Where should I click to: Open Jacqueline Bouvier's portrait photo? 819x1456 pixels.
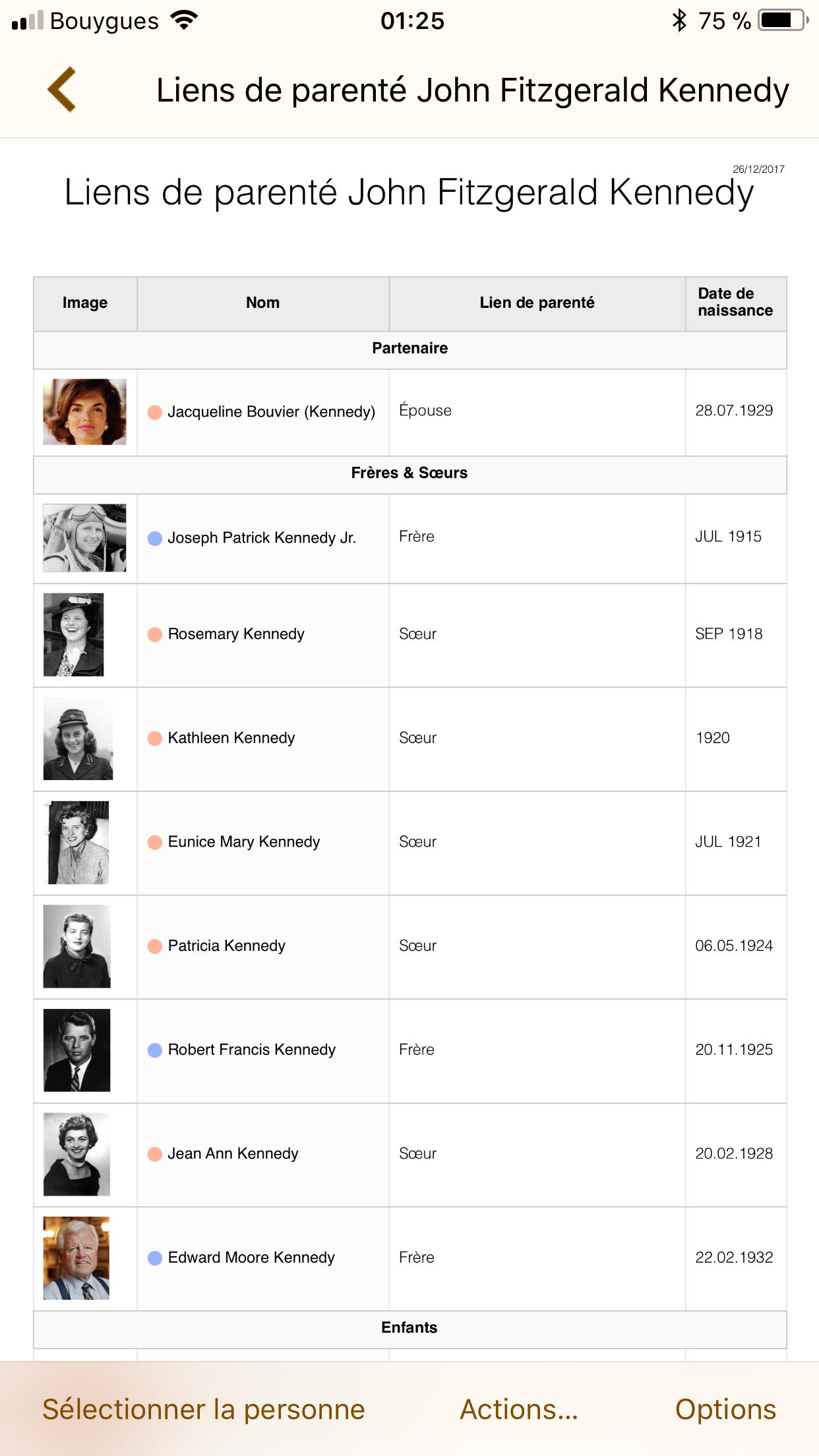tap(84, 411)
